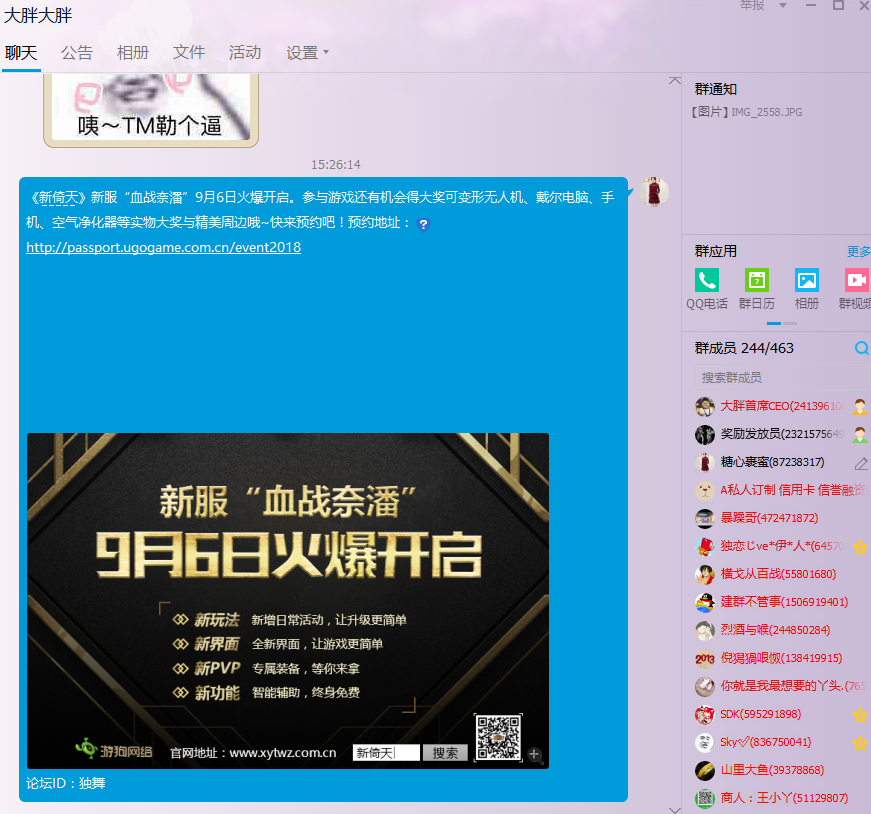
Task: Click the magnifier zoom icon on the image
Action: [x=534, y=754]
